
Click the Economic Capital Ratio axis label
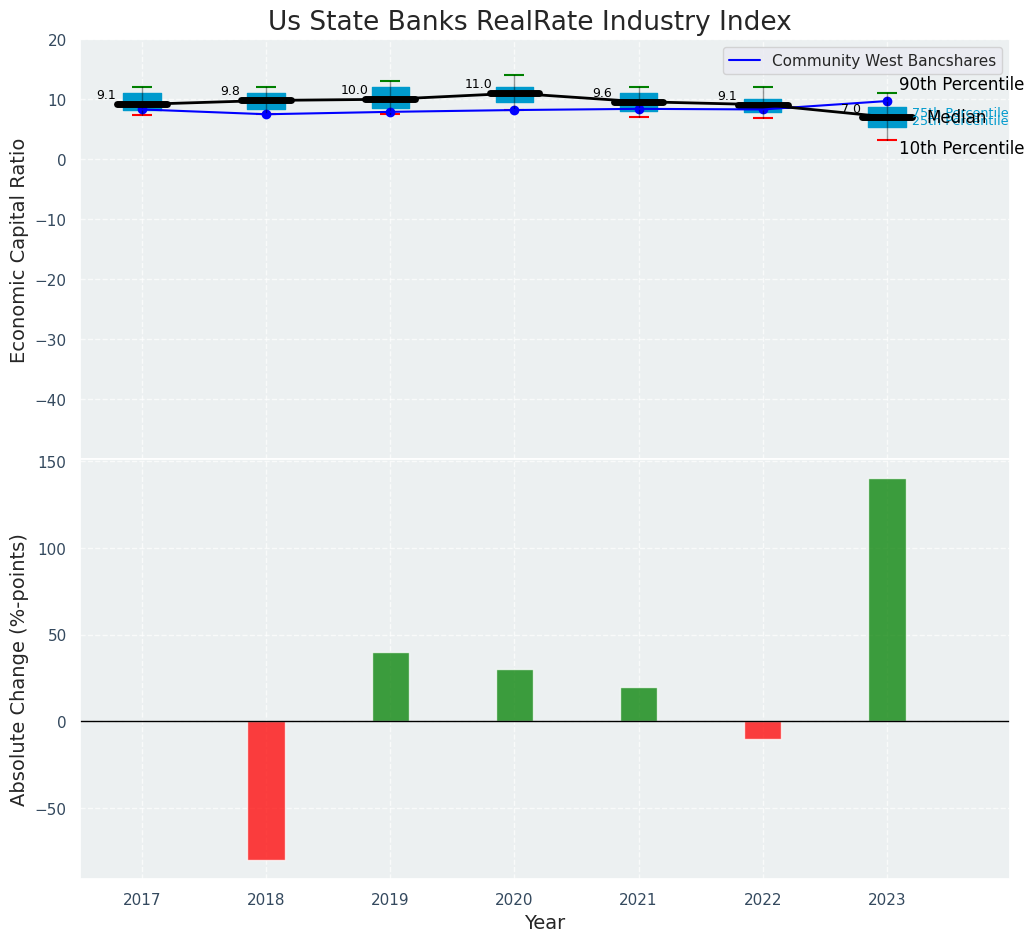coord(18,250)
